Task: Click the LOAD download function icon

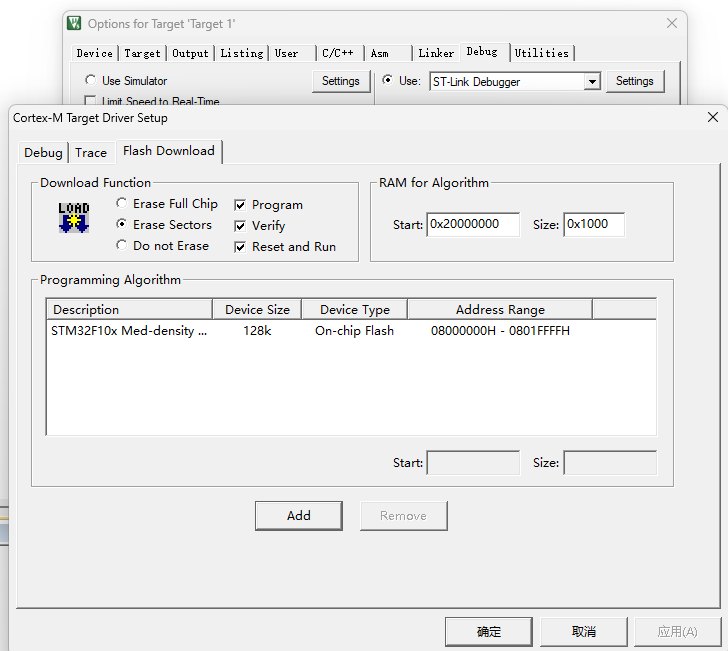Action: point(74,217)
